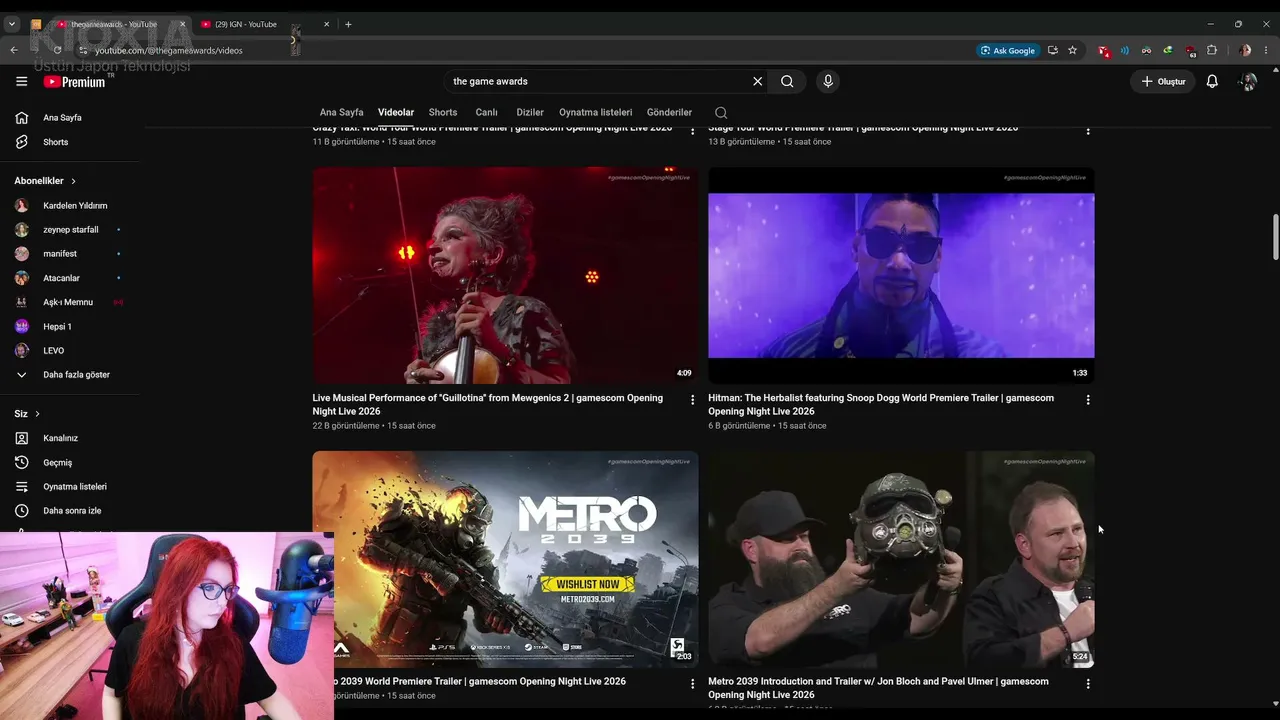This screenshot has width=1280, height=720.
Task: Open the Diziler tab
Action: click(x=530, y=112)
